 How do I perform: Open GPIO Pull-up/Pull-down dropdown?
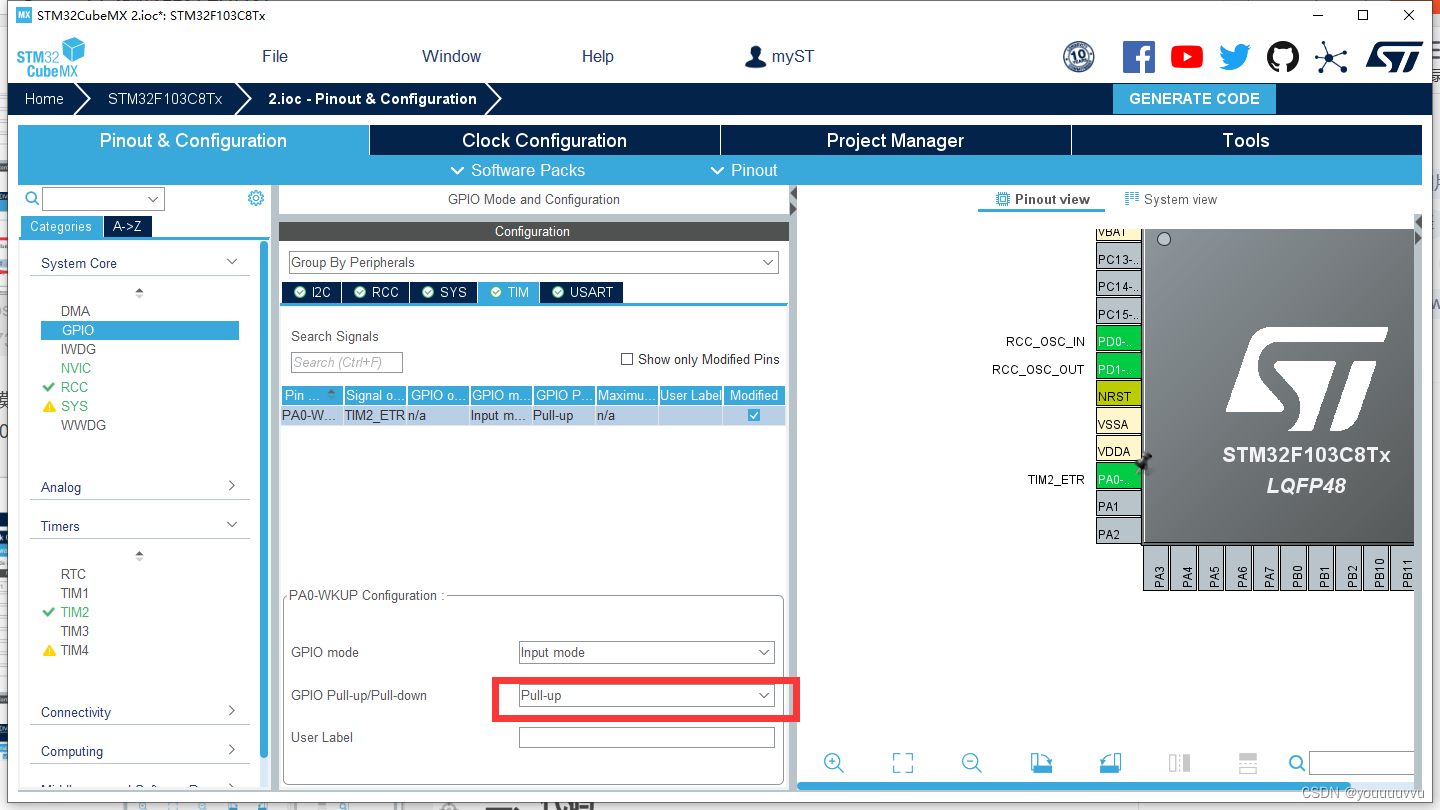(x=647, y=695)
